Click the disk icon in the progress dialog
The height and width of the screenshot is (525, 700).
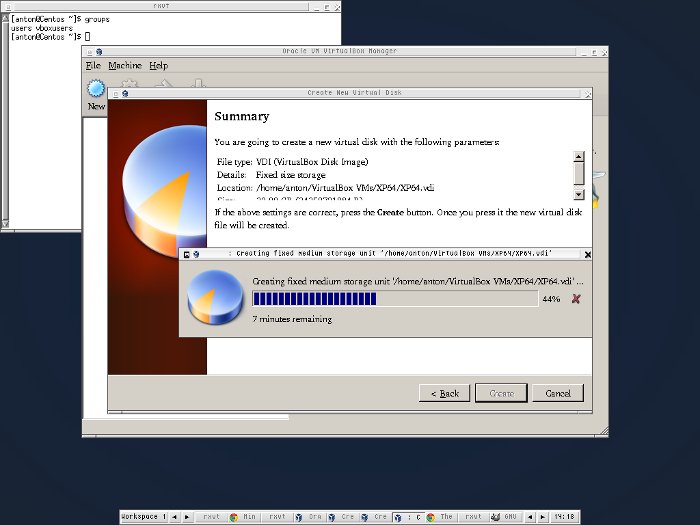pyautogui.click(x=215, y=296)
